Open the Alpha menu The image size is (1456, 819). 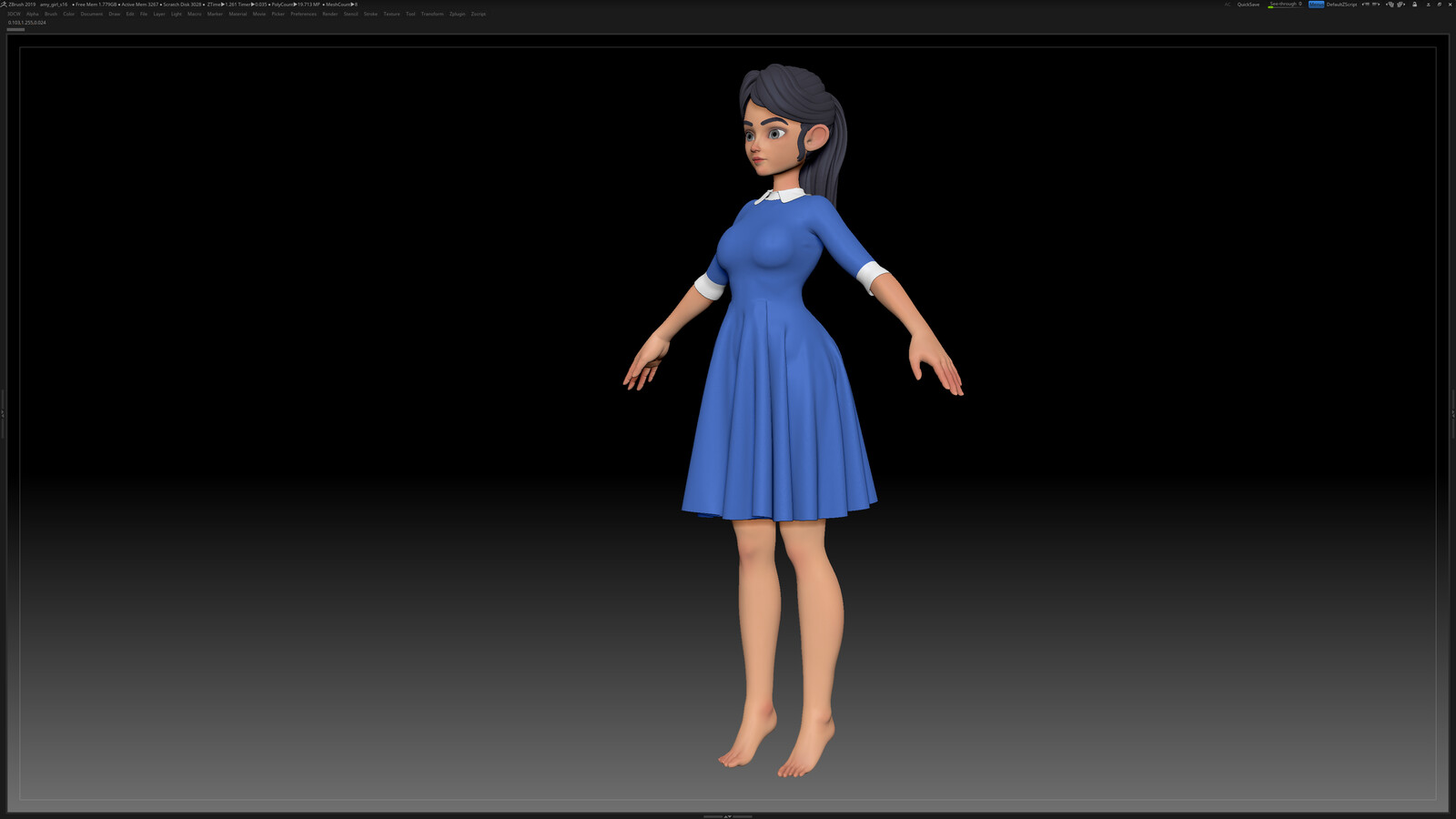[33, 14]
